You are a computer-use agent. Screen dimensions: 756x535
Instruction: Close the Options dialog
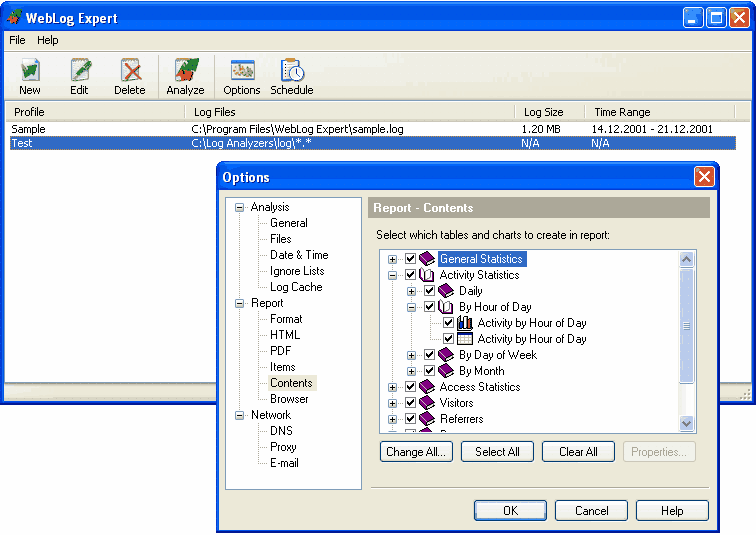pyautogui.click(x=704, y=176)
